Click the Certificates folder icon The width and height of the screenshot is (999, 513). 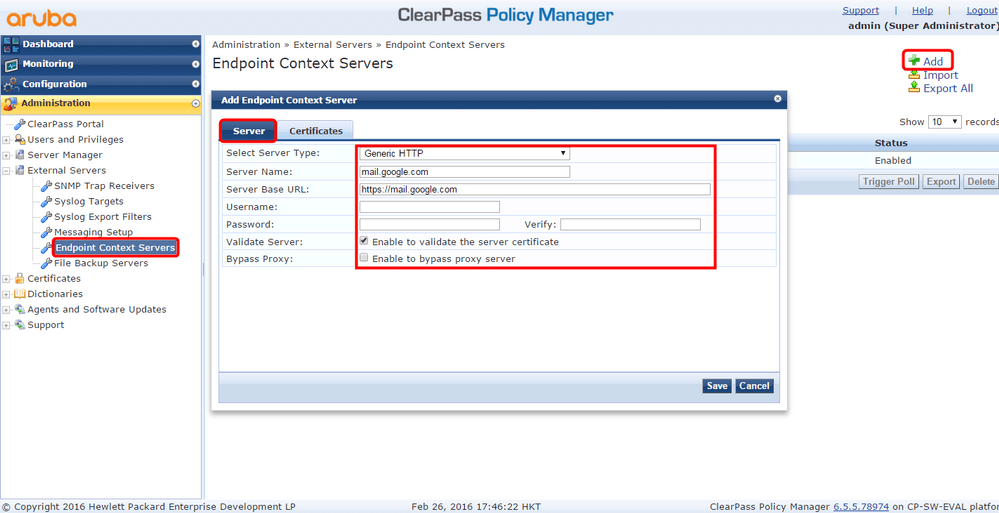pyautogui.click(x=20, y=278)
